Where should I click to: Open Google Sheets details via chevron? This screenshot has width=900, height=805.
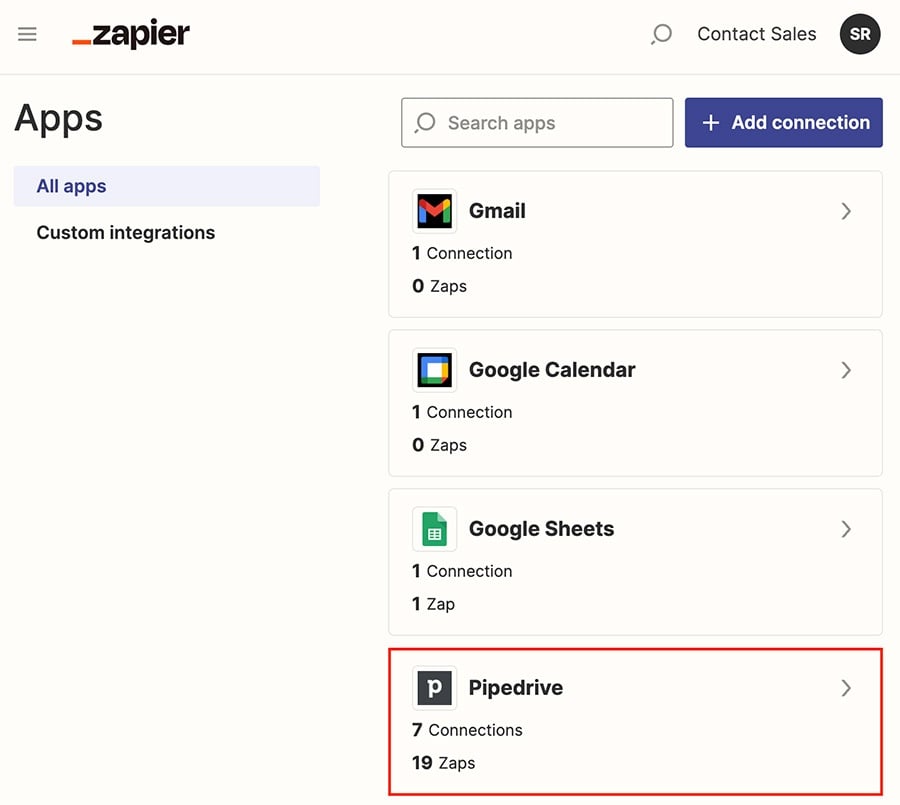846,529
